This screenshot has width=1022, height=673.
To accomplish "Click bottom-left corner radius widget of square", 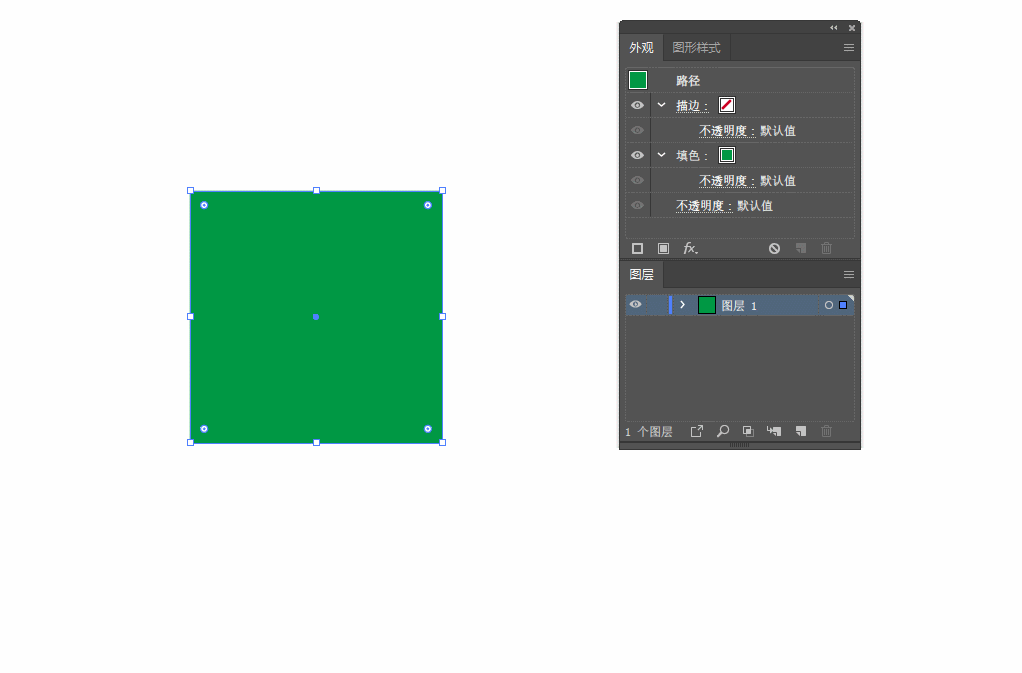I will coord(204,429).
